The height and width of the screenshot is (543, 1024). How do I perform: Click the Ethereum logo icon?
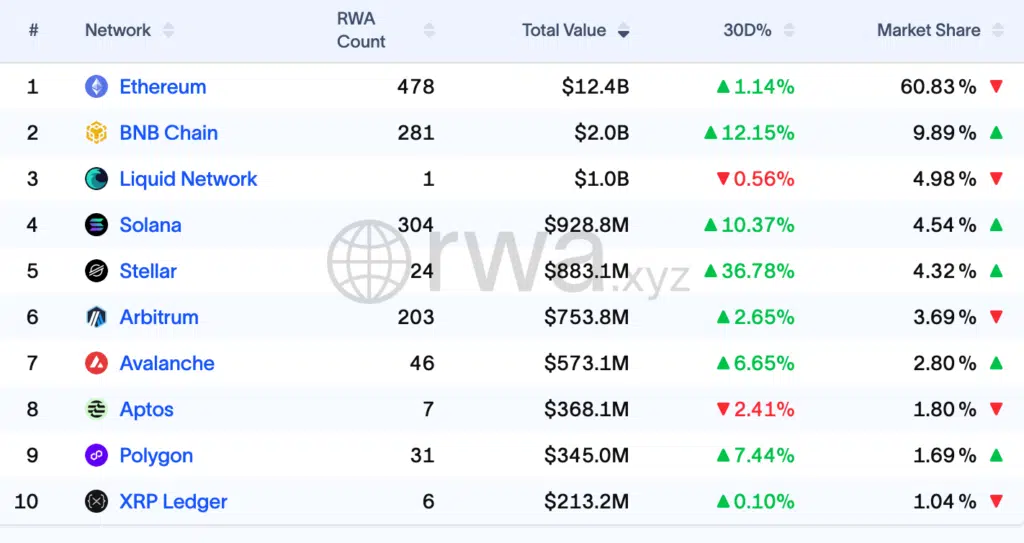point(96,87)
